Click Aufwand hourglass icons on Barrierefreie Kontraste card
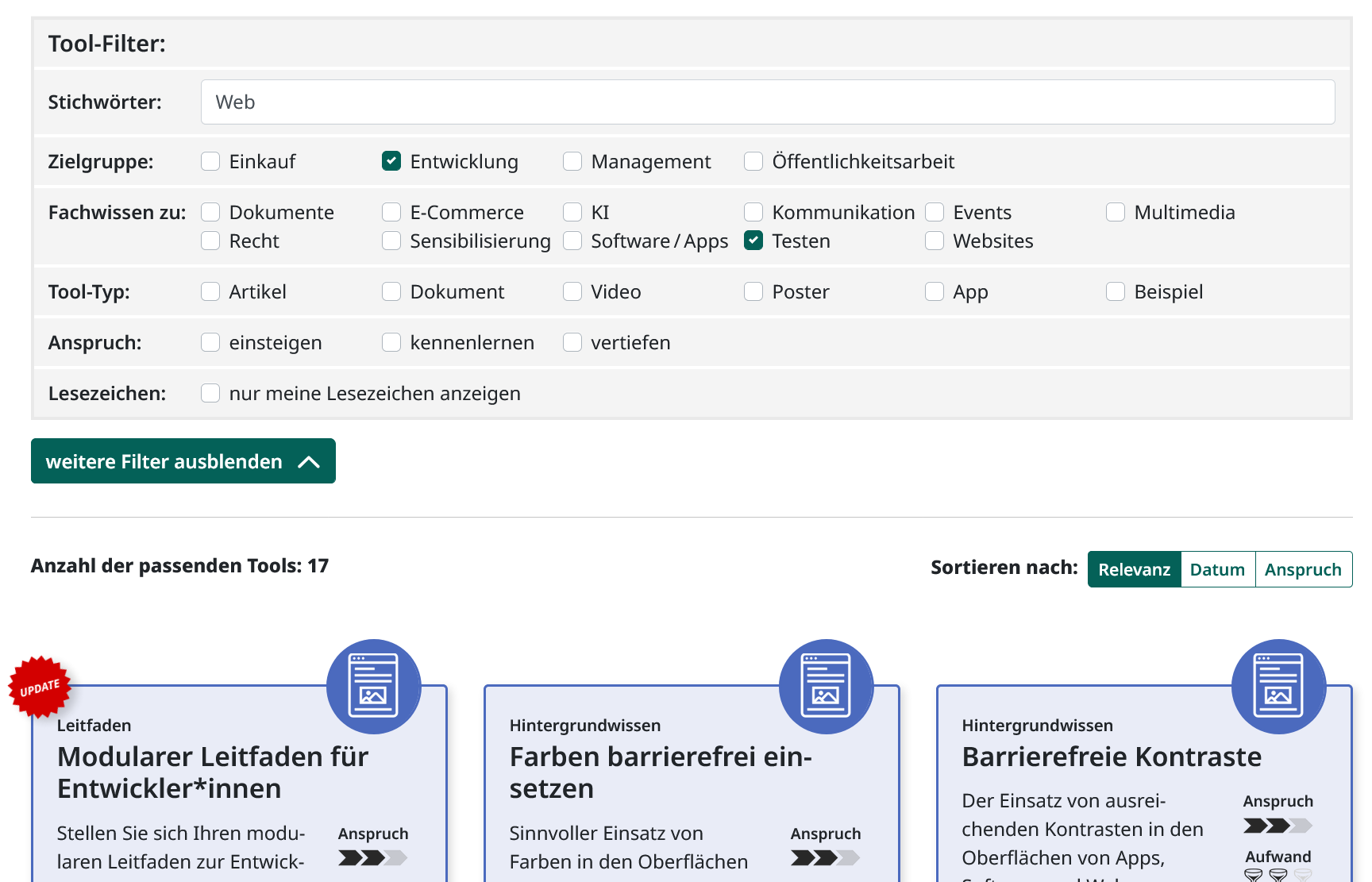Image resolution: width=1372 pixels, height=882 pixels. [1278, 875]
